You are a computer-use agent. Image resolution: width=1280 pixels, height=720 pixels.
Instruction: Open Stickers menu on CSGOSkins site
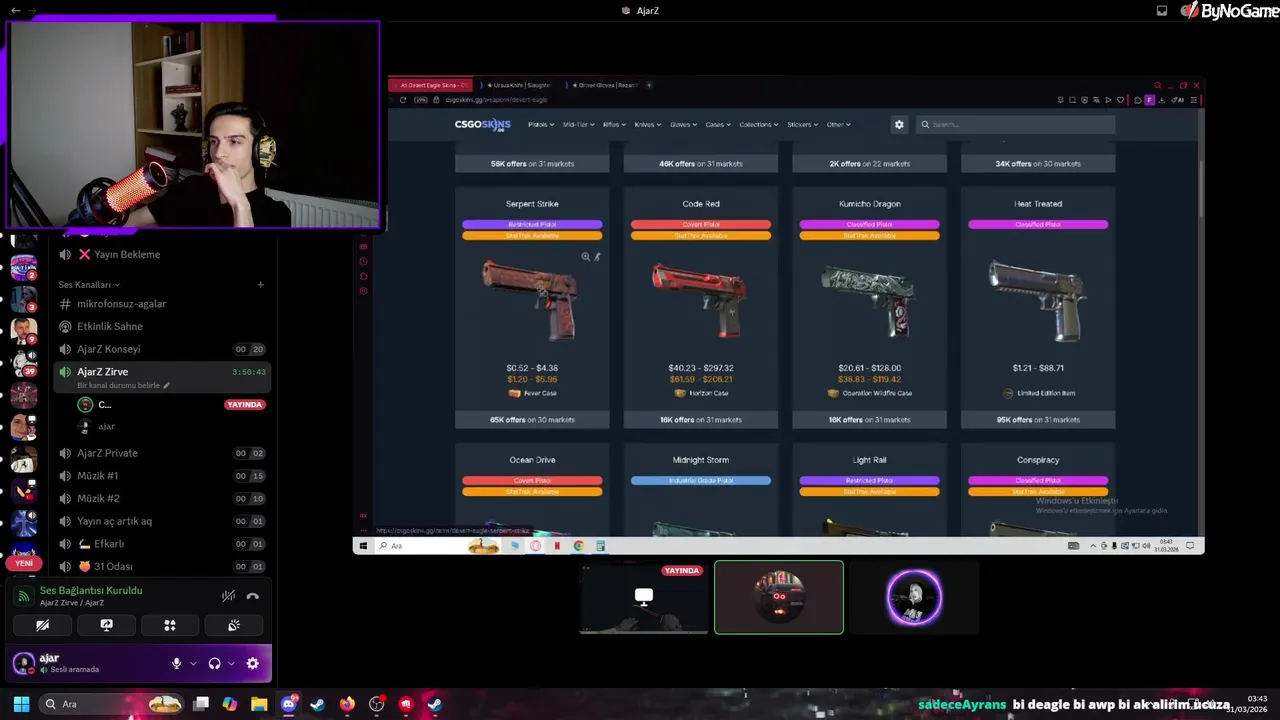[802, 124]
